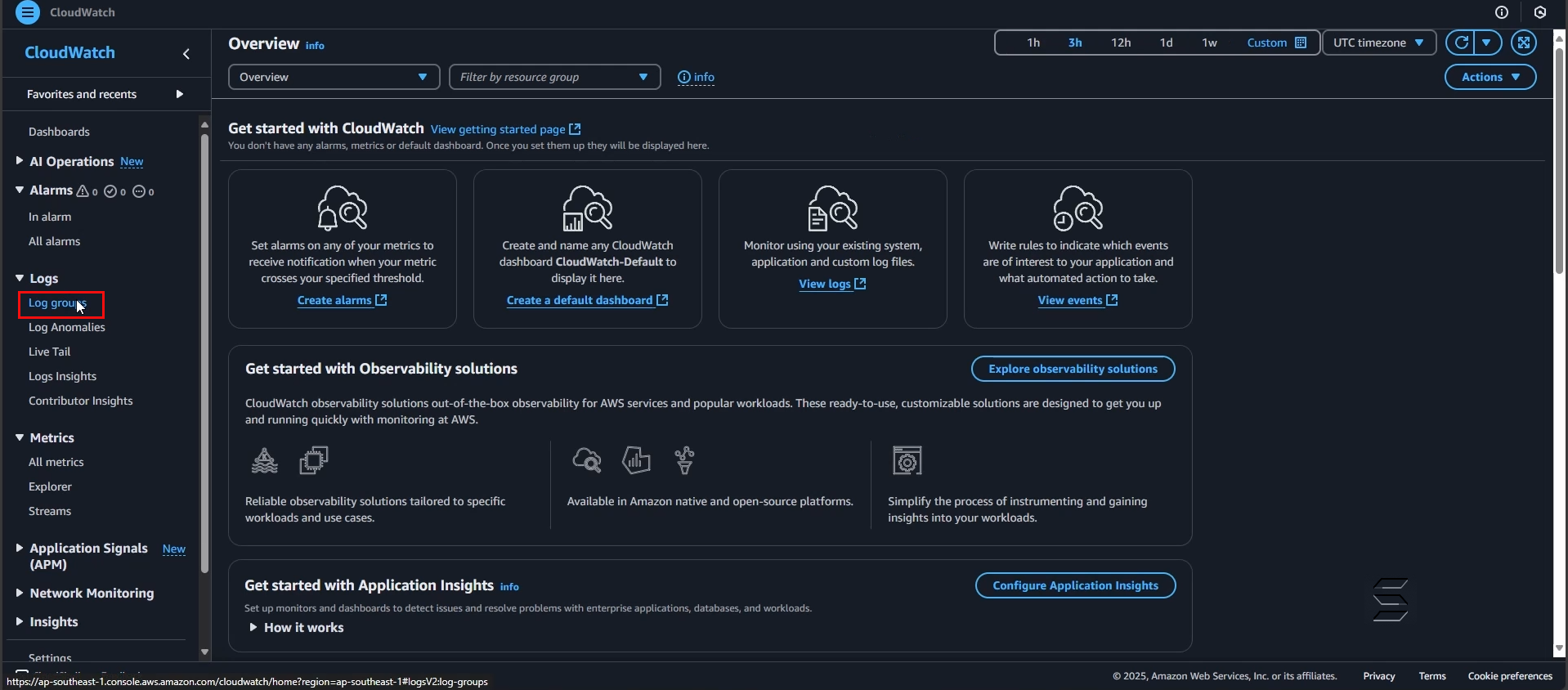
Task: Open All metrics in sidebar
Action: coord(56,462)
